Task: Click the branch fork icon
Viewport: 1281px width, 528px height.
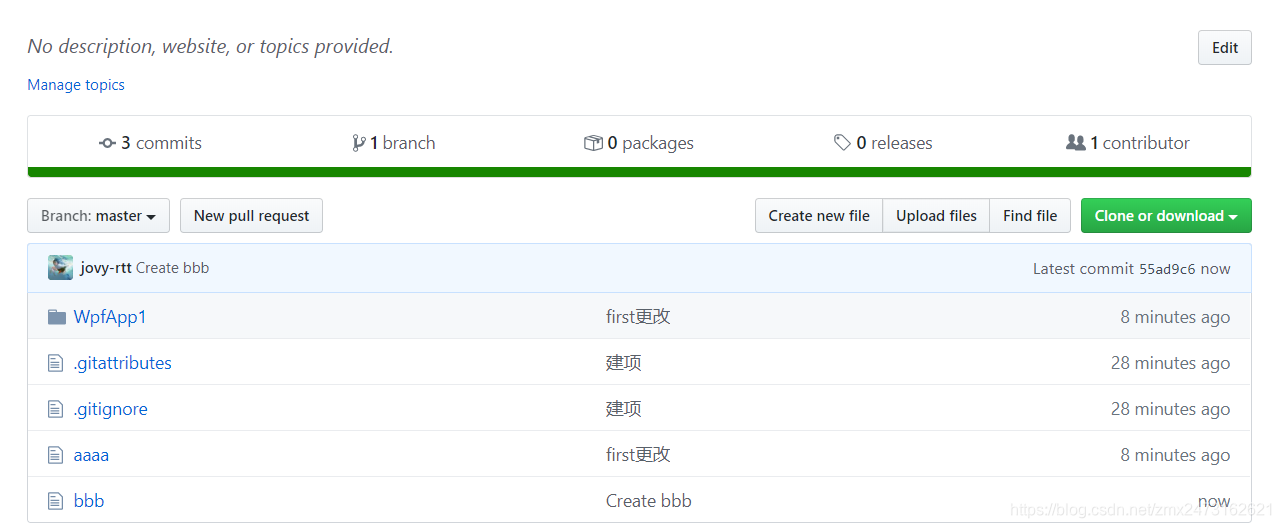Action: (359, 143)
